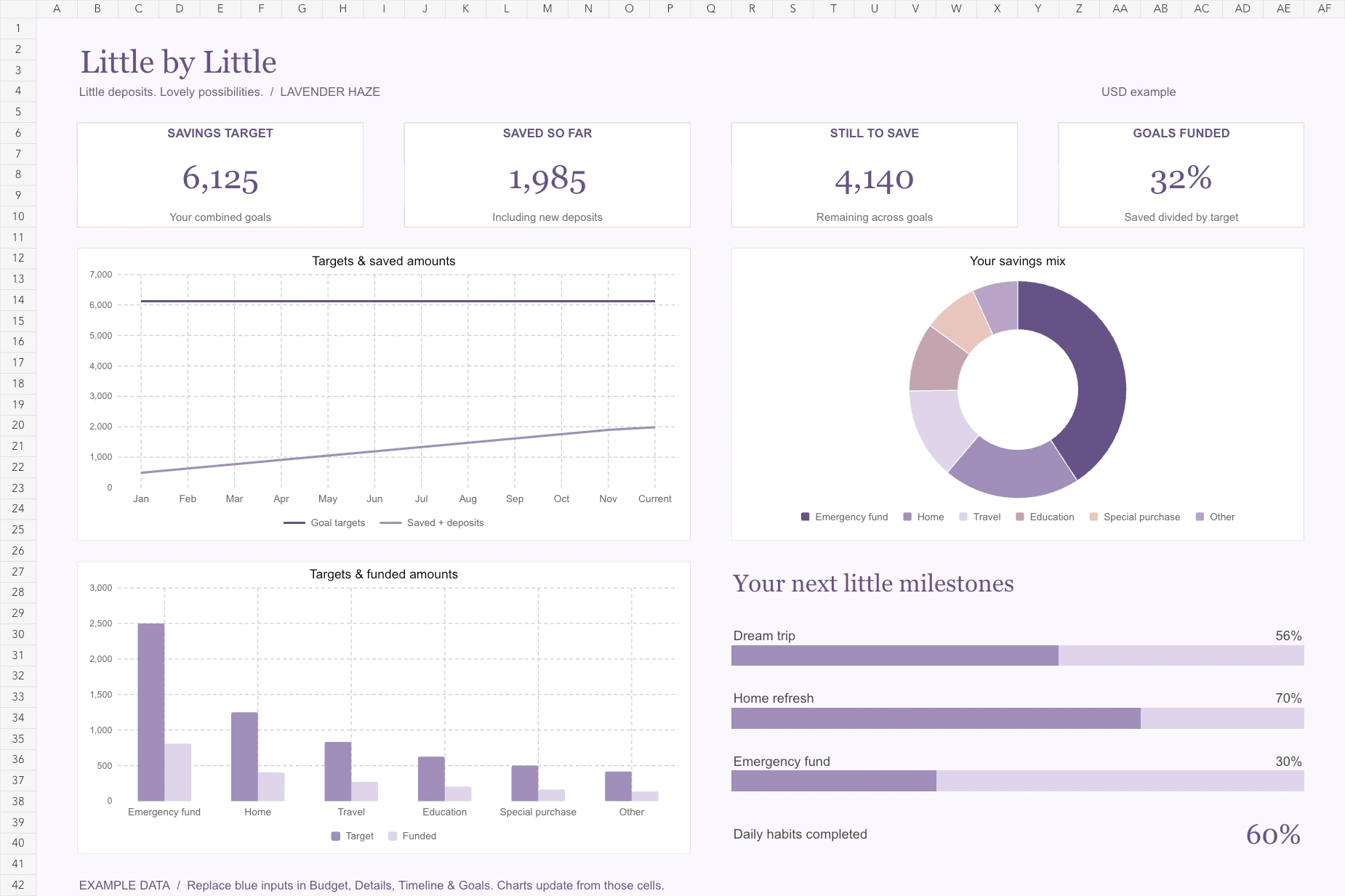This screenshot has height=896, width=1345.
Task: Select the goals funded value 32%
Action: [1181, 178]
